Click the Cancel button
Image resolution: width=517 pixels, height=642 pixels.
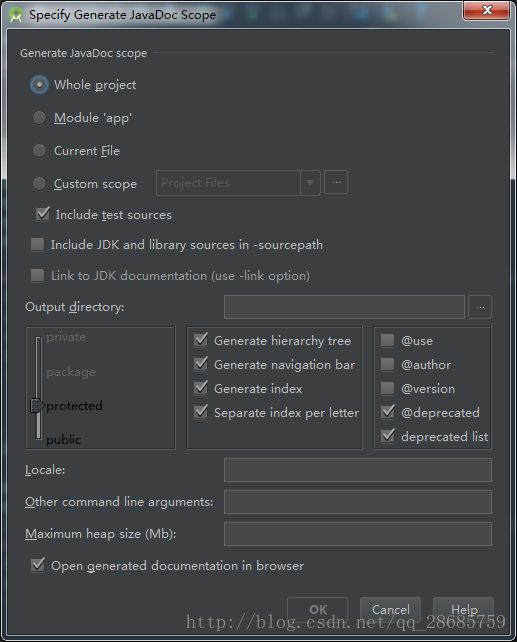pos(391,610)
